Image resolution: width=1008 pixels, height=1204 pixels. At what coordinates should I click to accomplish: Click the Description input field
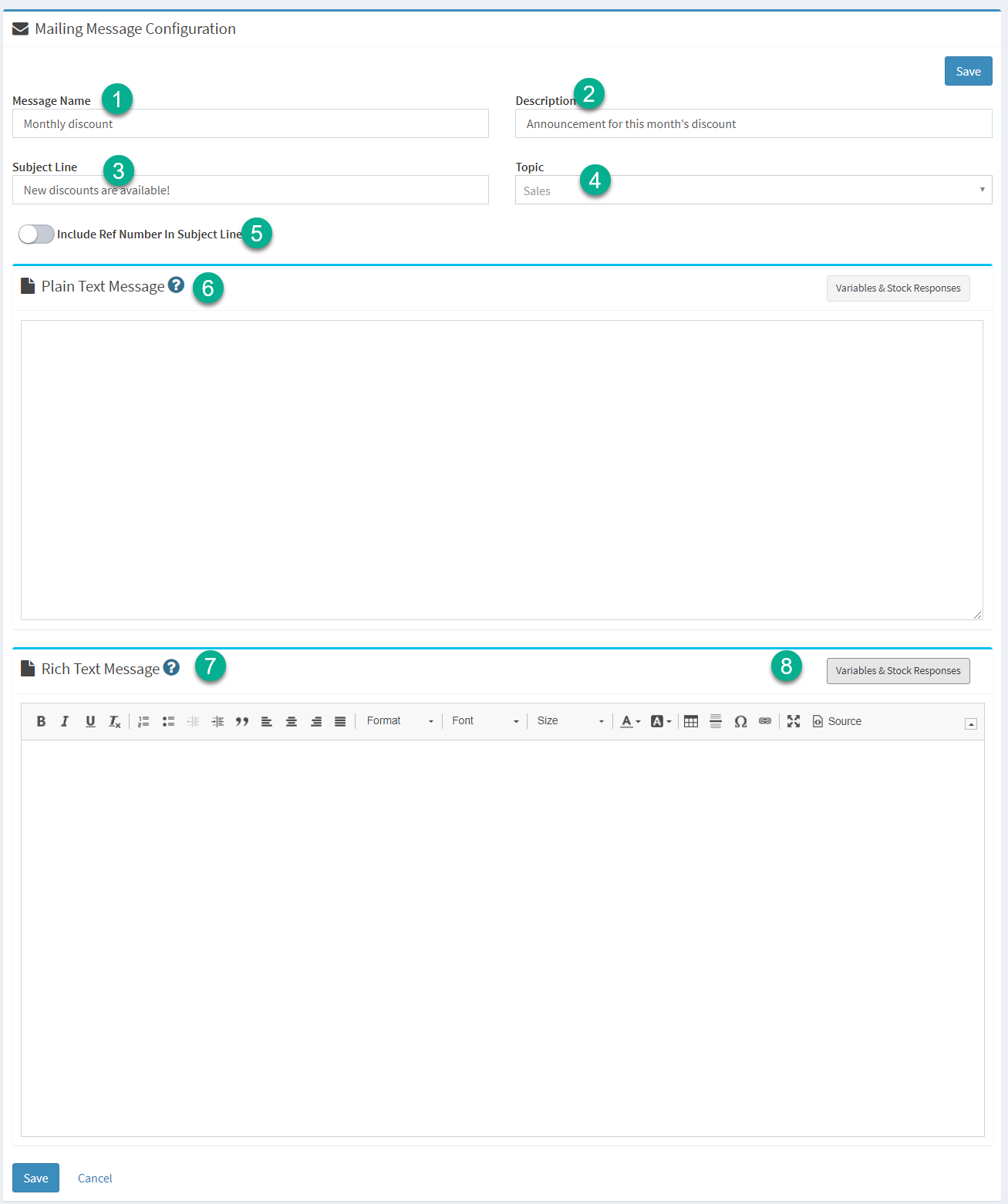click(753, 123)
